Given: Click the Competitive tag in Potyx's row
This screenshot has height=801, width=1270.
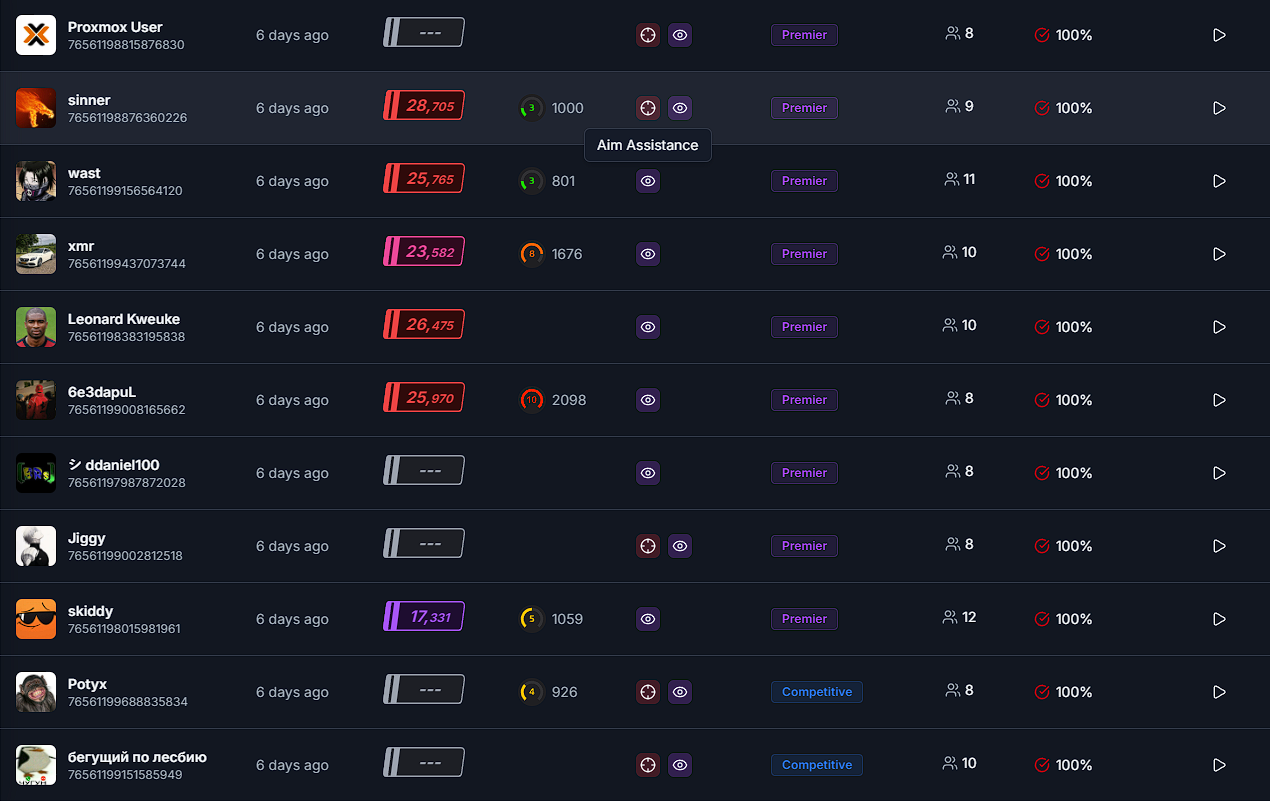Looking at the screenshot, I should coord(816,692).
